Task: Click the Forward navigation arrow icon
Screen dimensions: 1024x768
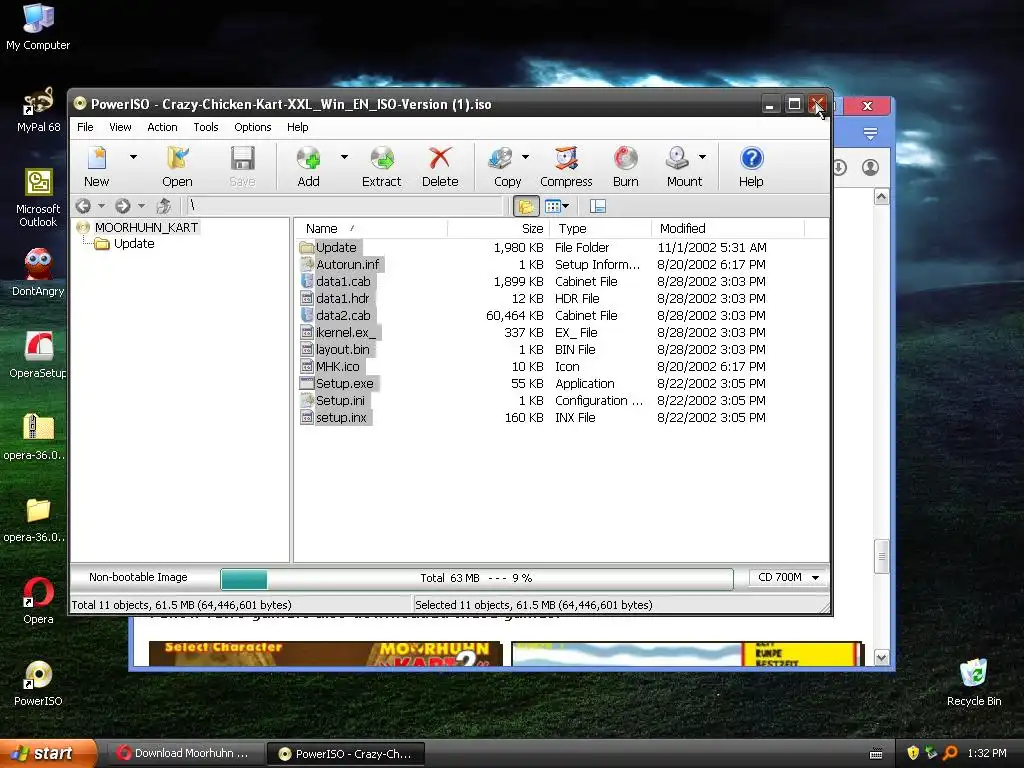Action: point(123,206)
